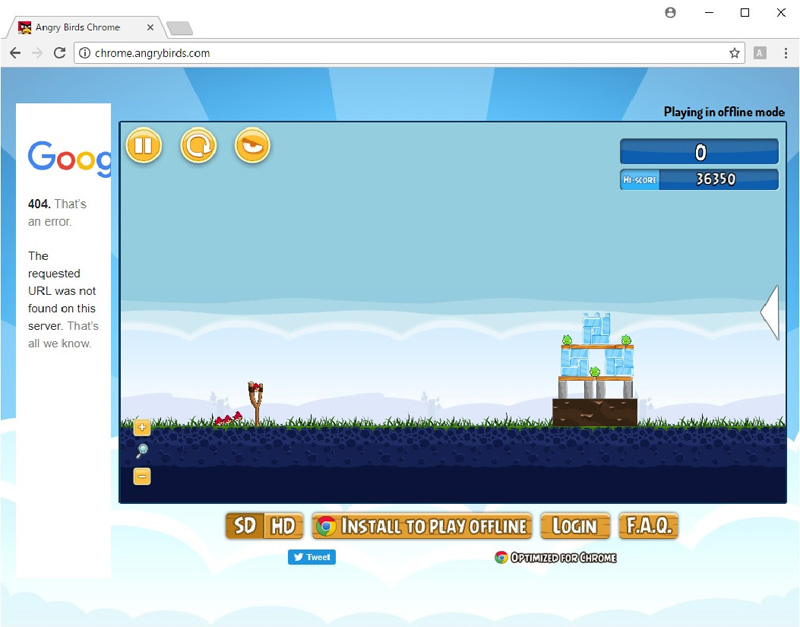Image resolution: width=800 pixels, height=627 pixels.
Task: Click the 404. That's an error text
Action: coord(57,213)
